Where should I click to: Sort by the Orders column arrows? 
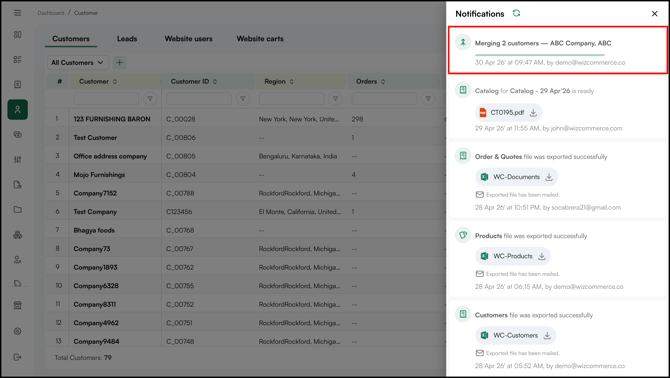pos(383,82)
